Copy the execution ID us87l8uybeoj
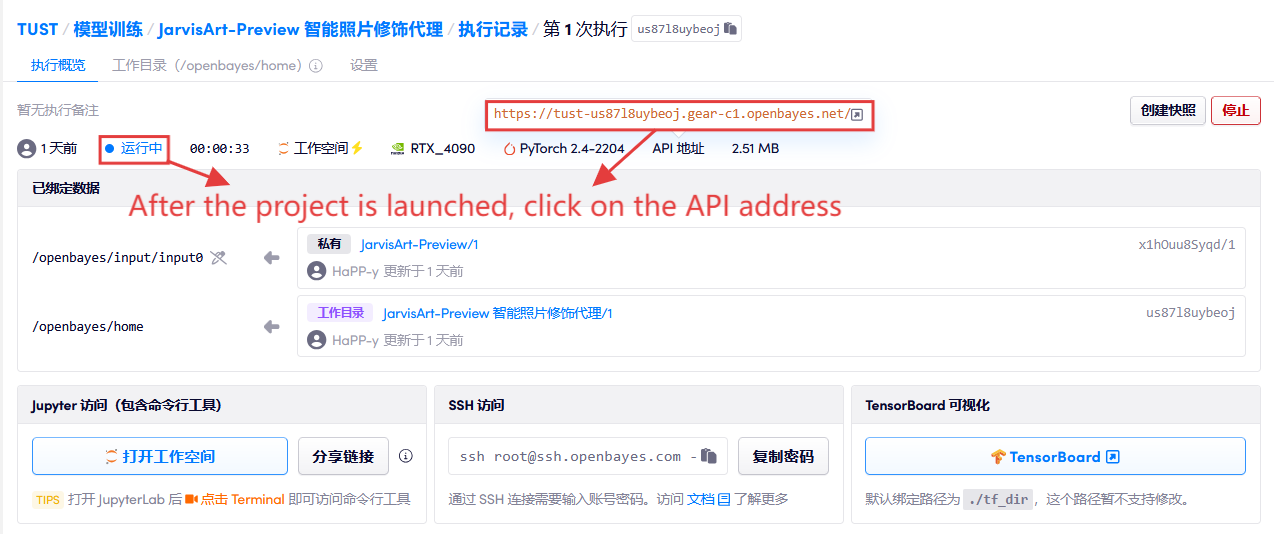This screenshot has height=534, width=1274. click(x=730, y=29)
